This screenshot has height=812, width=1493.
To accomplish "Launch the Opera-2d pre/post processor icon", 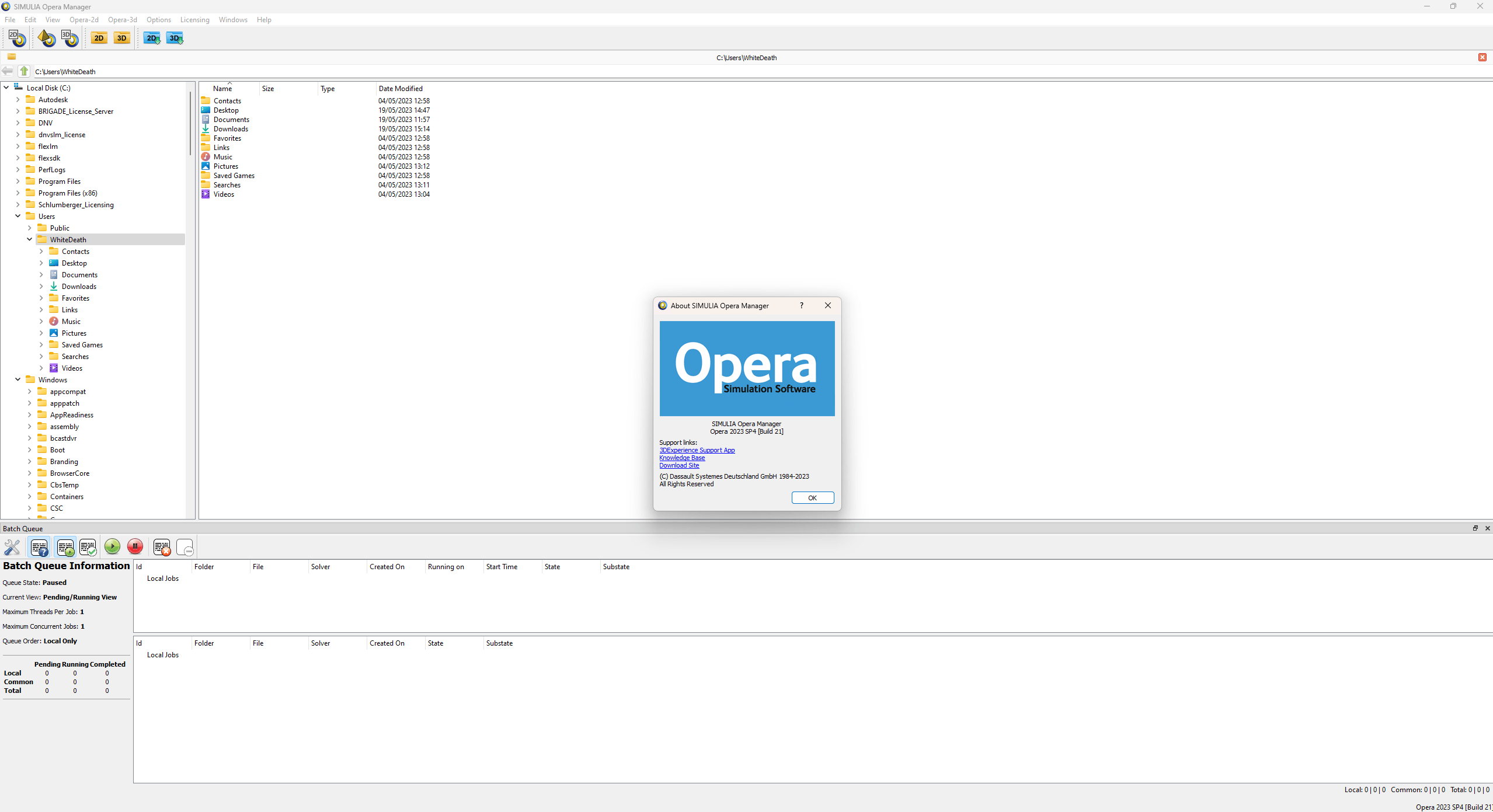I will click(17, 39).
